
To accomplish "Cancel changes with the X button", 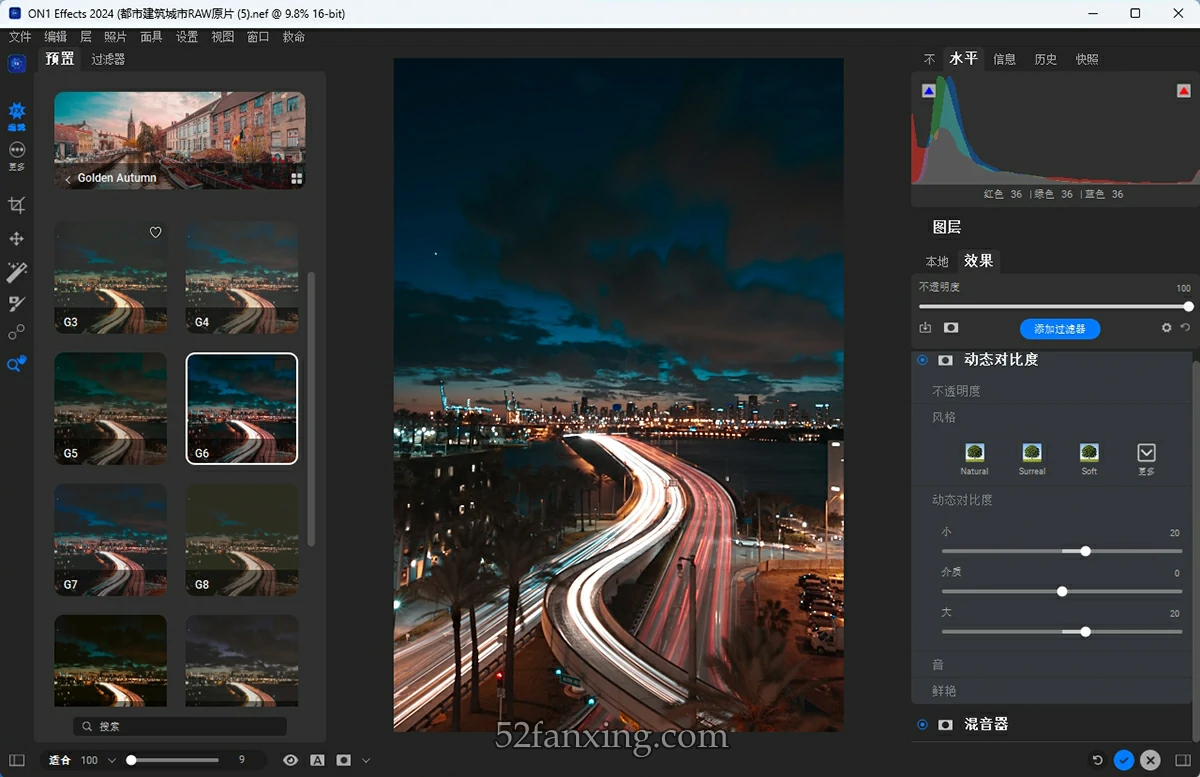I will tap(1150, 760).
